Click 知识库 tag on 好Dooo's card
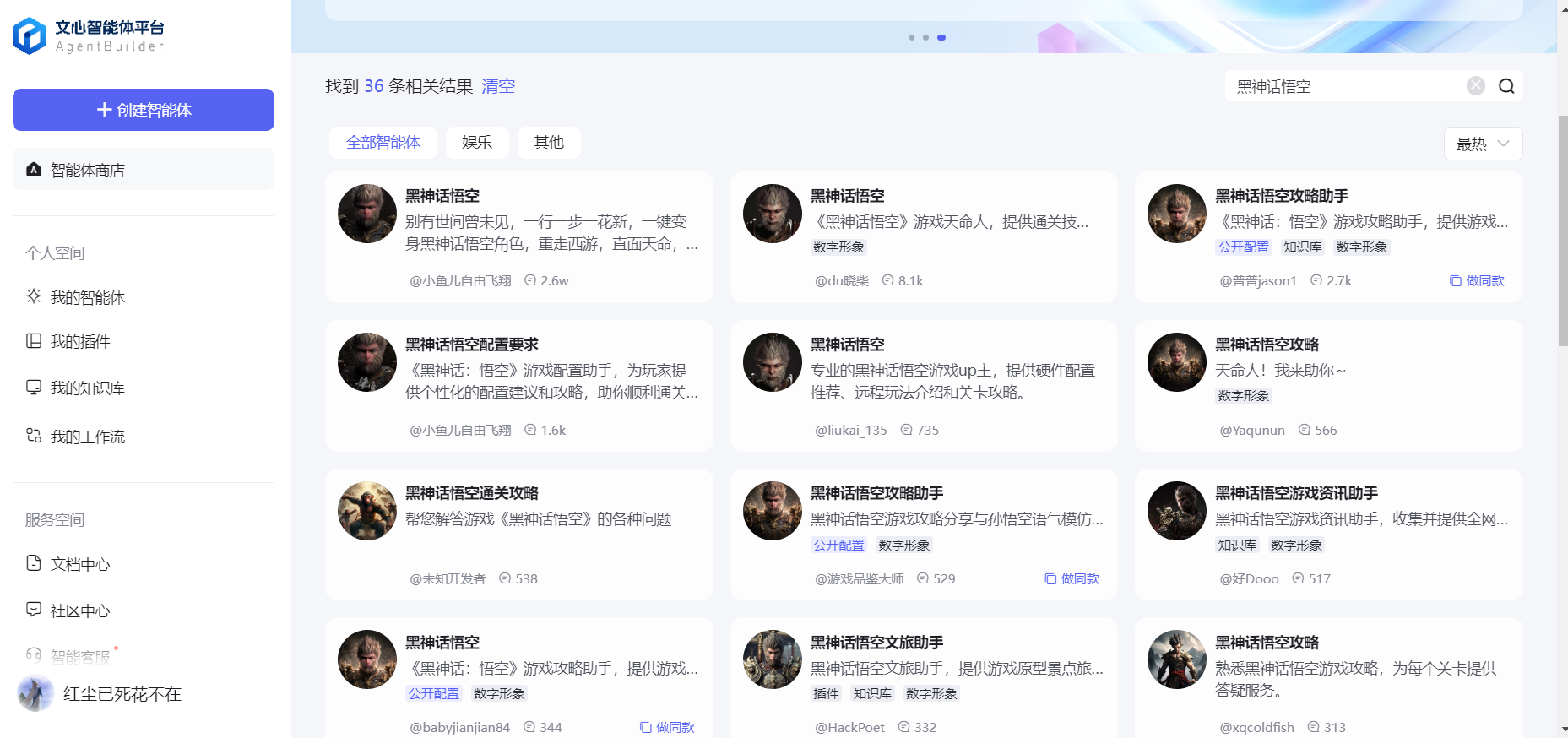This screenshot has width=1568, height=738. click(x=1237, y=545)
